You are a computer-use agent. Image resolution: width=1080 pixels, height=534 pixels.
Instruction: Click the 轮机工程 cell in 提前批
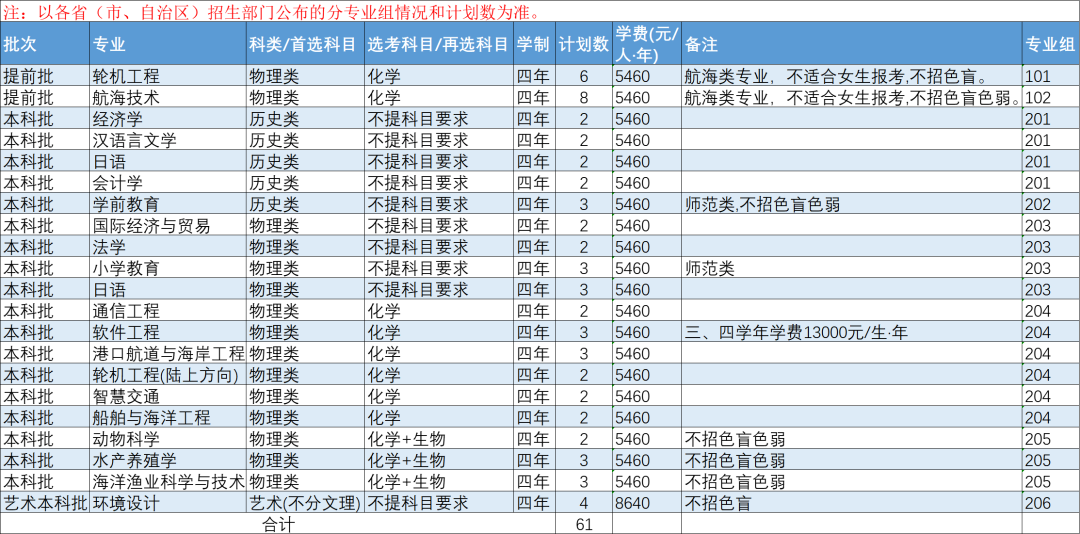tap(168, 76)
